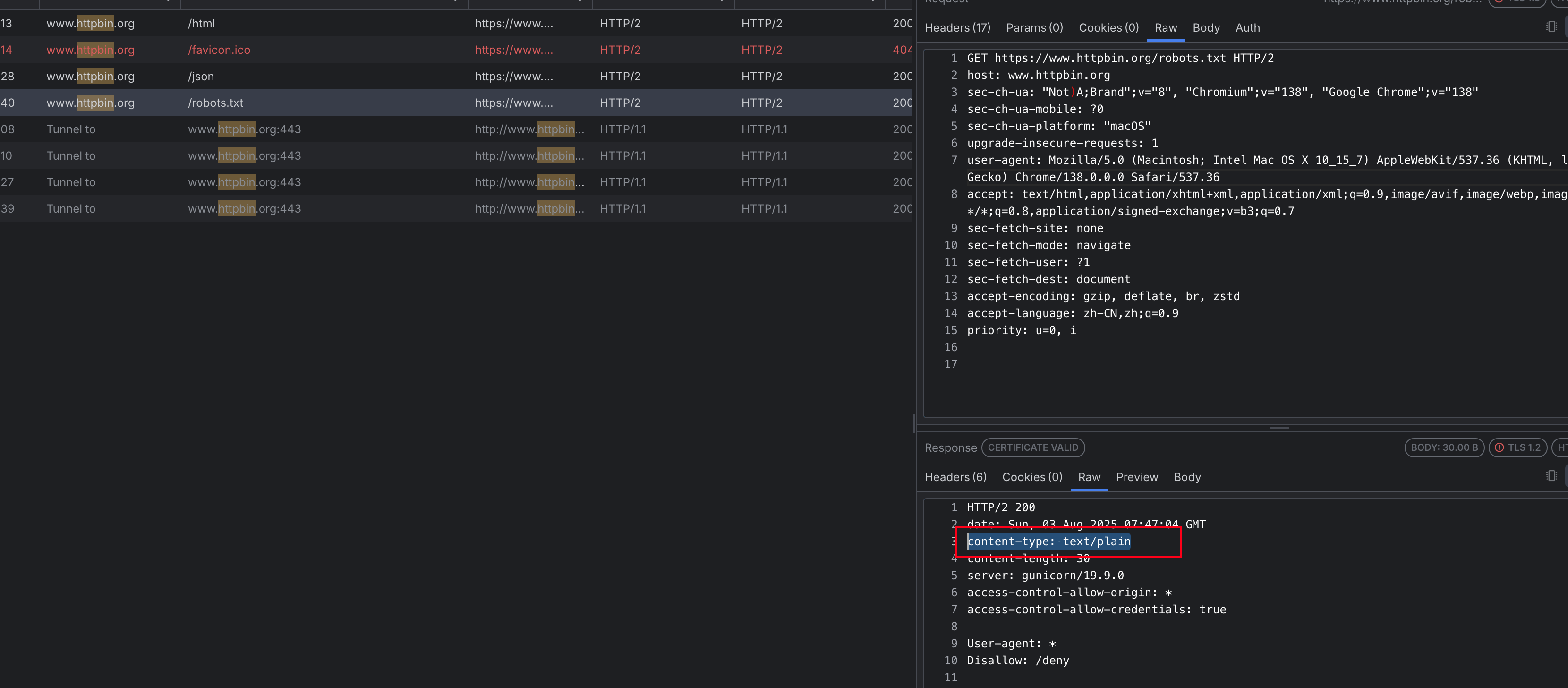Select the red /favicon.ico 404 request row
Screen dimensions: 1568x688
click(219, 50)
